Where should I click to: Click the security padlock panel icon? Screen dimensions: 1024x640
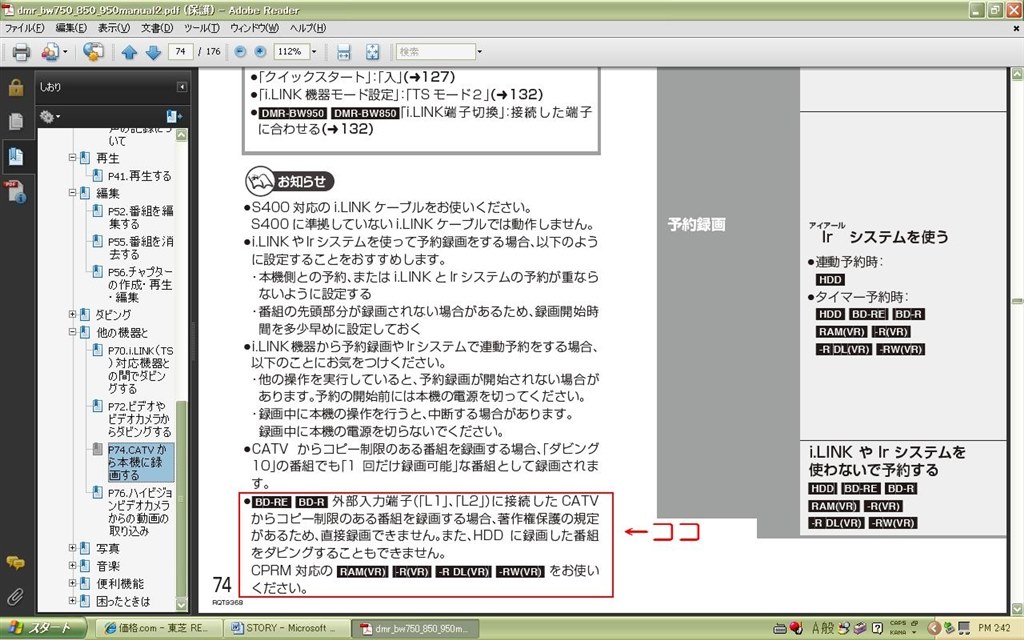16,88
